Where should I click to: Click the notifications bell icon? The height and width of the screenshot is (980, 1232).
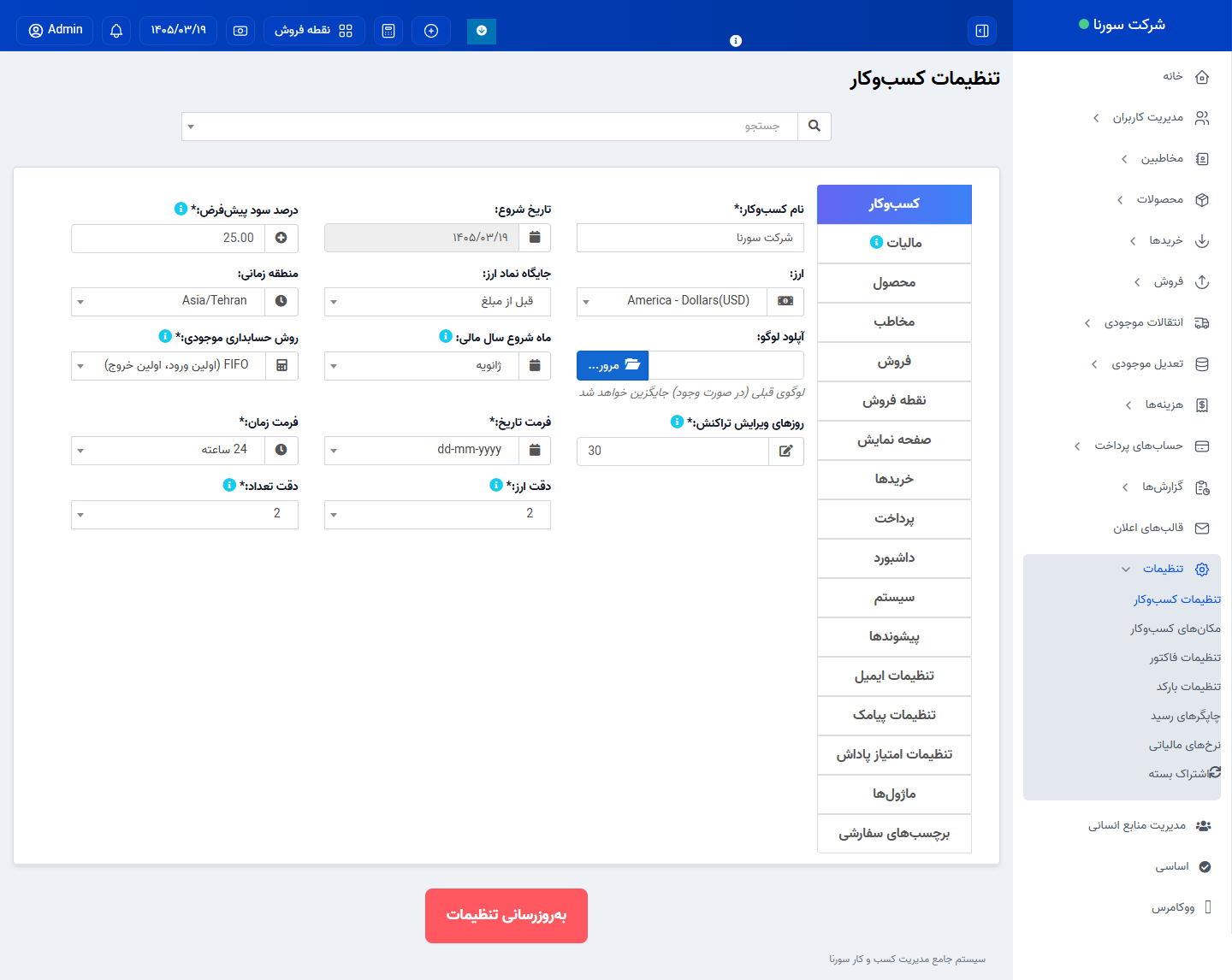[116, 31]
